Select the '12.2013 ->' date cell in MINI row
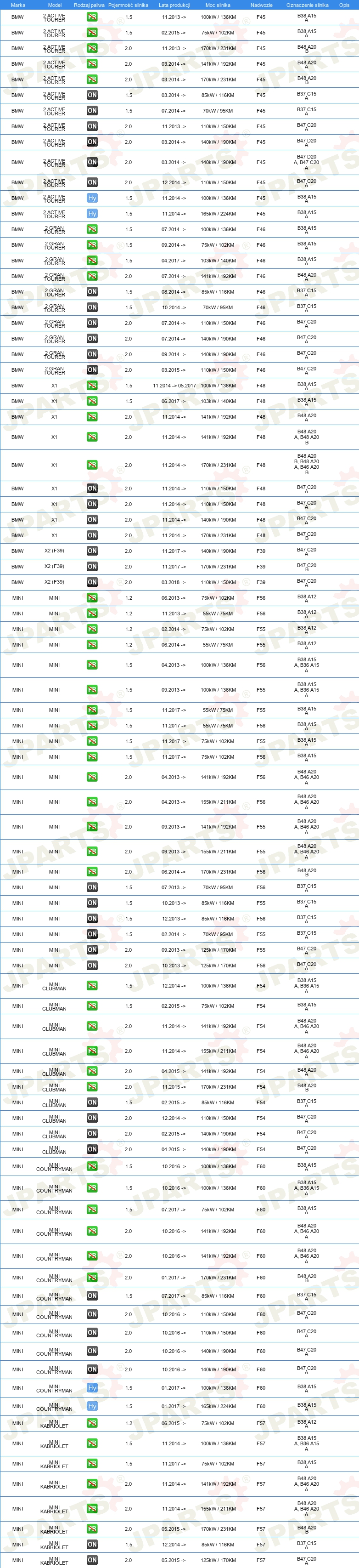This screenshot has height=1568, width=359. coord(174,919)
